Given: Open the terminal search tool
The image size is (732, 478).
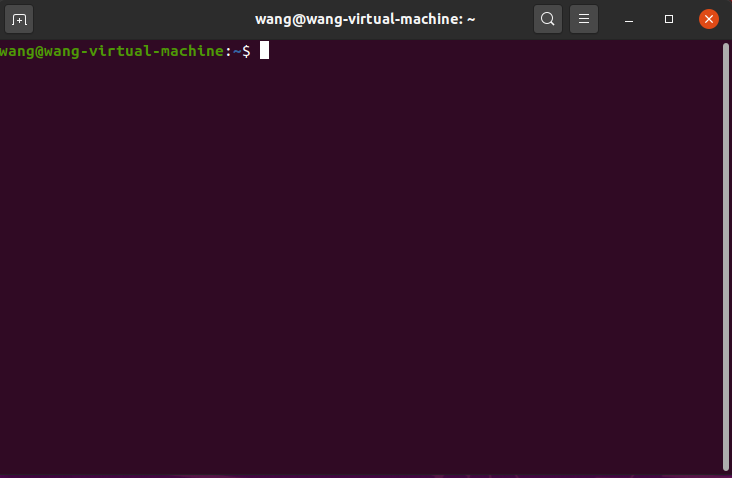Looking at the screenshot, I should (x=548, y=19).
